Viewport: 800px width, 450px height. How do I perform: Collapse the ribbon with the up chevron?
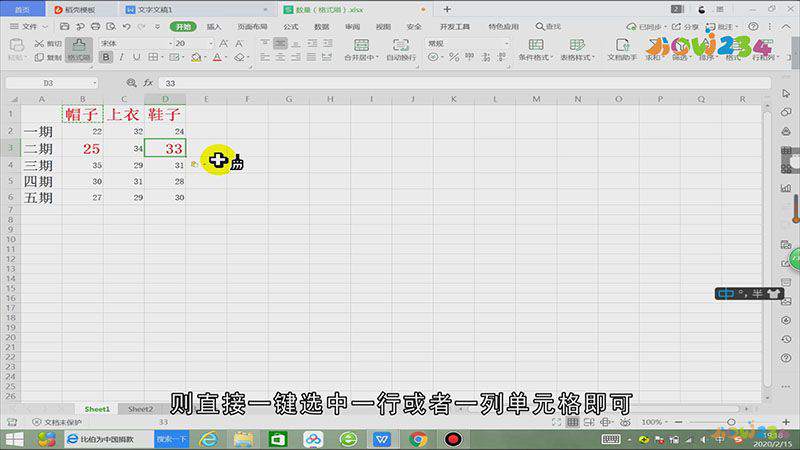[x=786, y=26]
